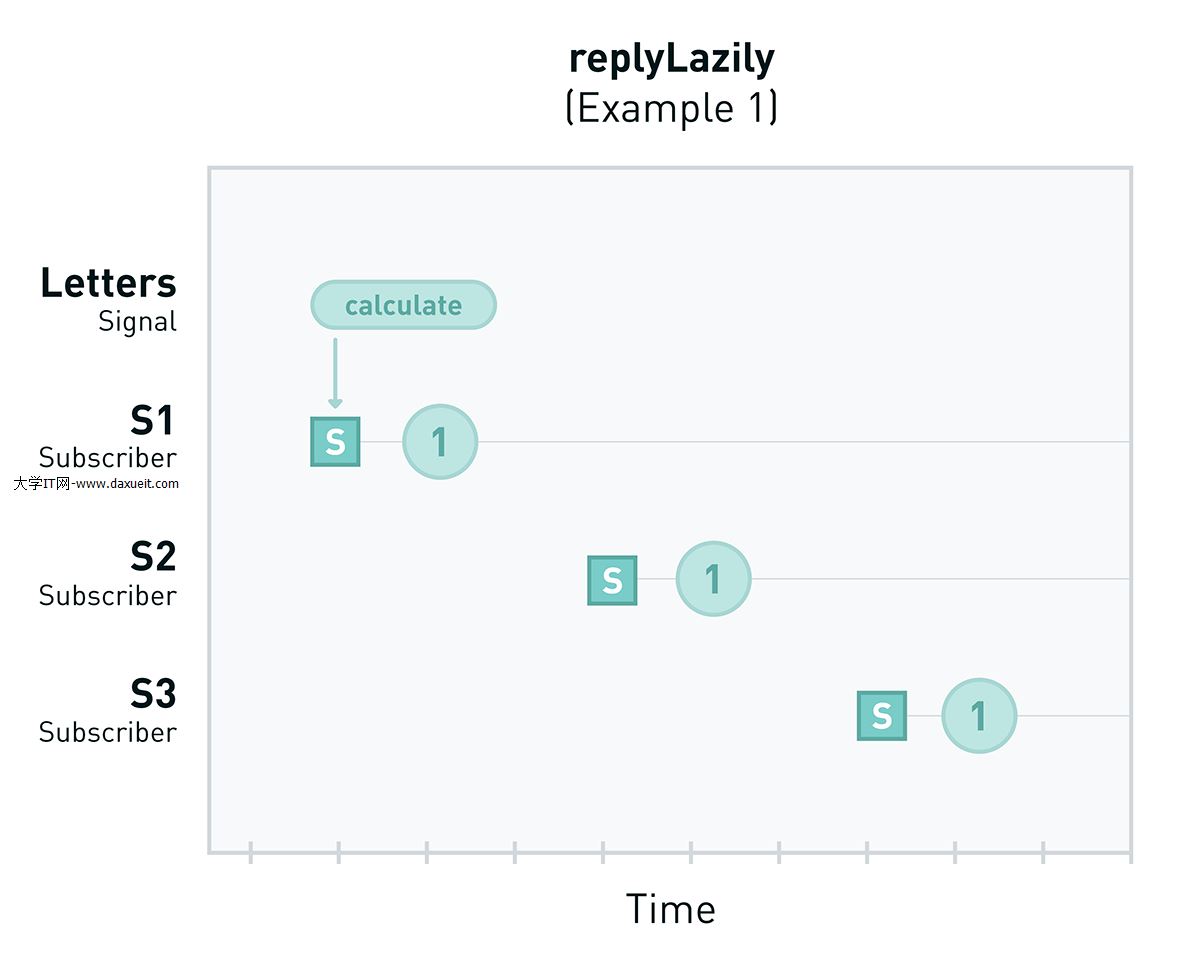This screenshot has height=967, width=1180.
Task: Click the S1 subscribe square marker
Action: click(x=335, y=442)
